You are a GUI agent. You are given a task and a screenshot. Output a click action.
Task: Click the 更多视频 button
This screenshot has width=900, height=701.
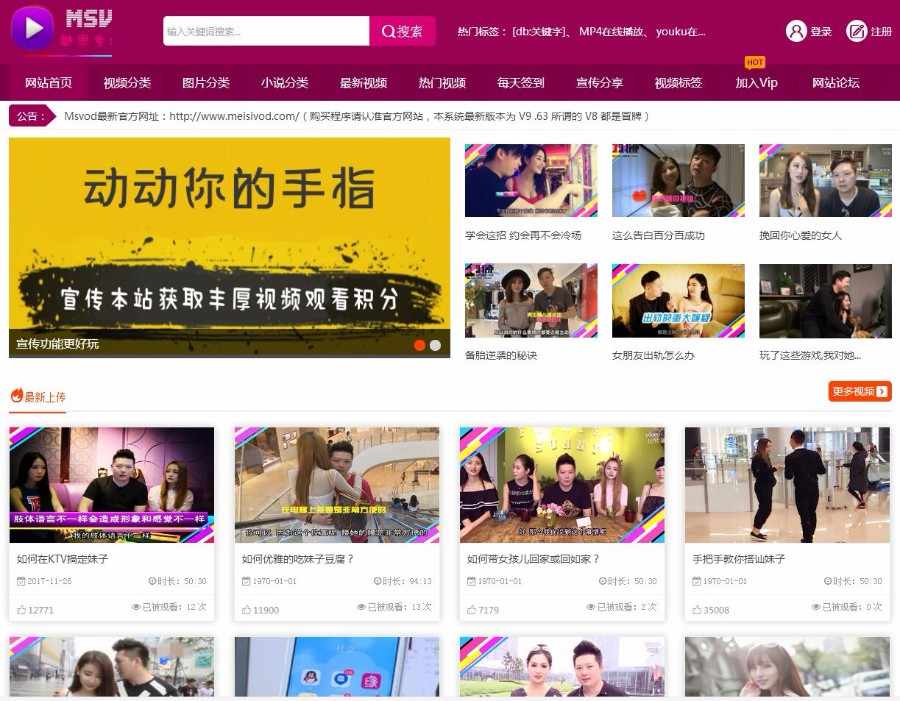[x=859, y=391]
